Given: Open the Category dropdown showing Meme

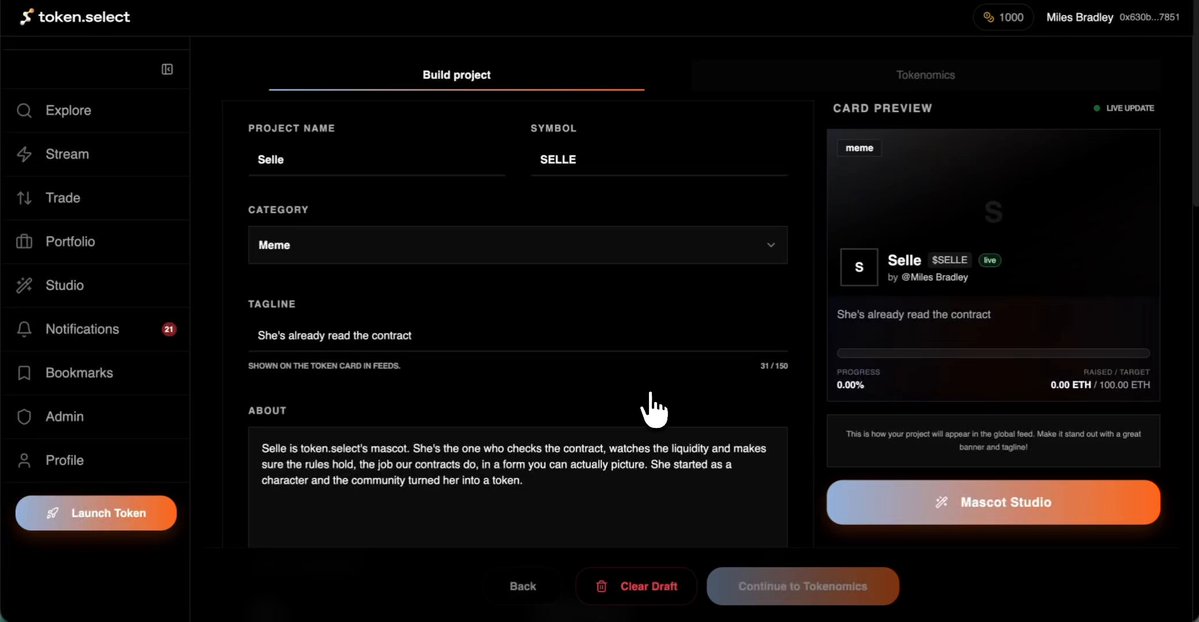Looking at the screenshot, I should coord(518,245).
